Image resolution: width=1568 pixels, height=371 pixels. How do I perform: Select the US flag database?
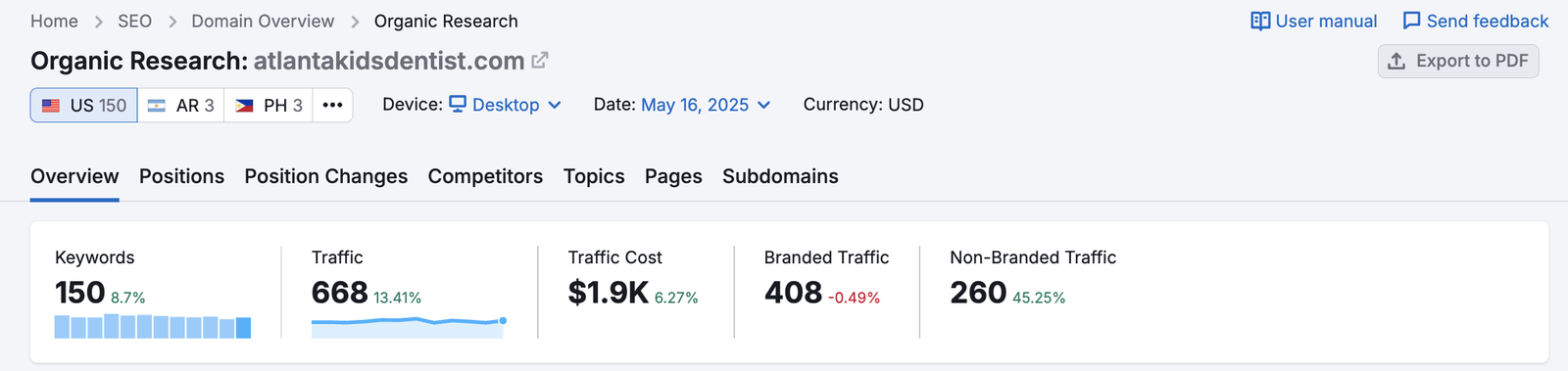pos(83,105)
